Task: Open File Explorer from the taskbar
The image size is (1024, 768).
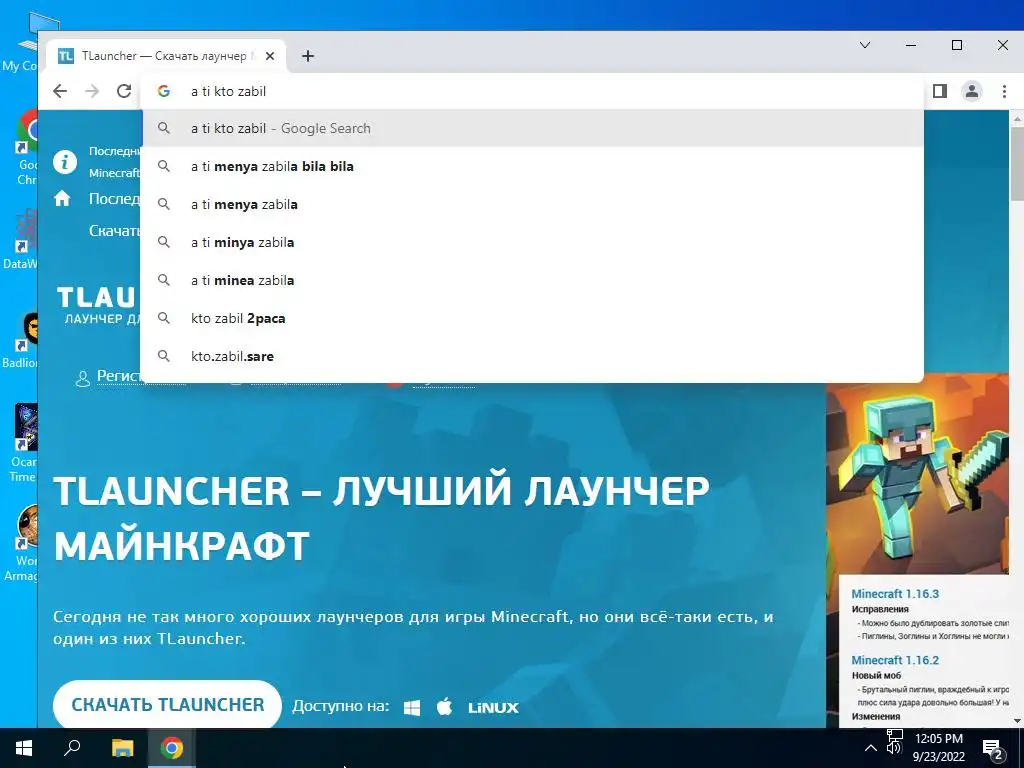Action: (x=122, y=748)
